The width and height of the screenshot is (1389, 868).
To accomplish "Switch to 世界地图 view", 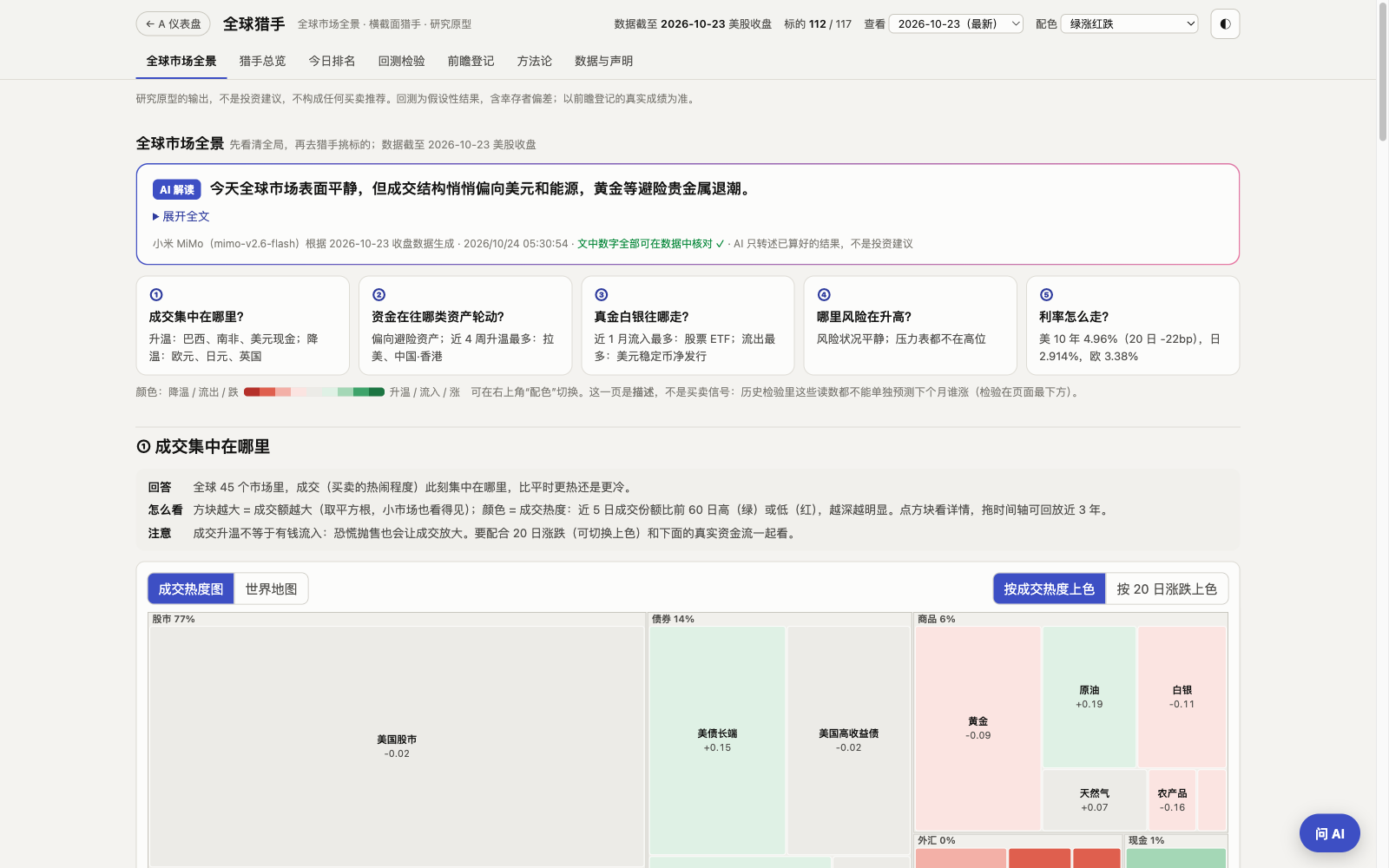I will coord(271,589).
